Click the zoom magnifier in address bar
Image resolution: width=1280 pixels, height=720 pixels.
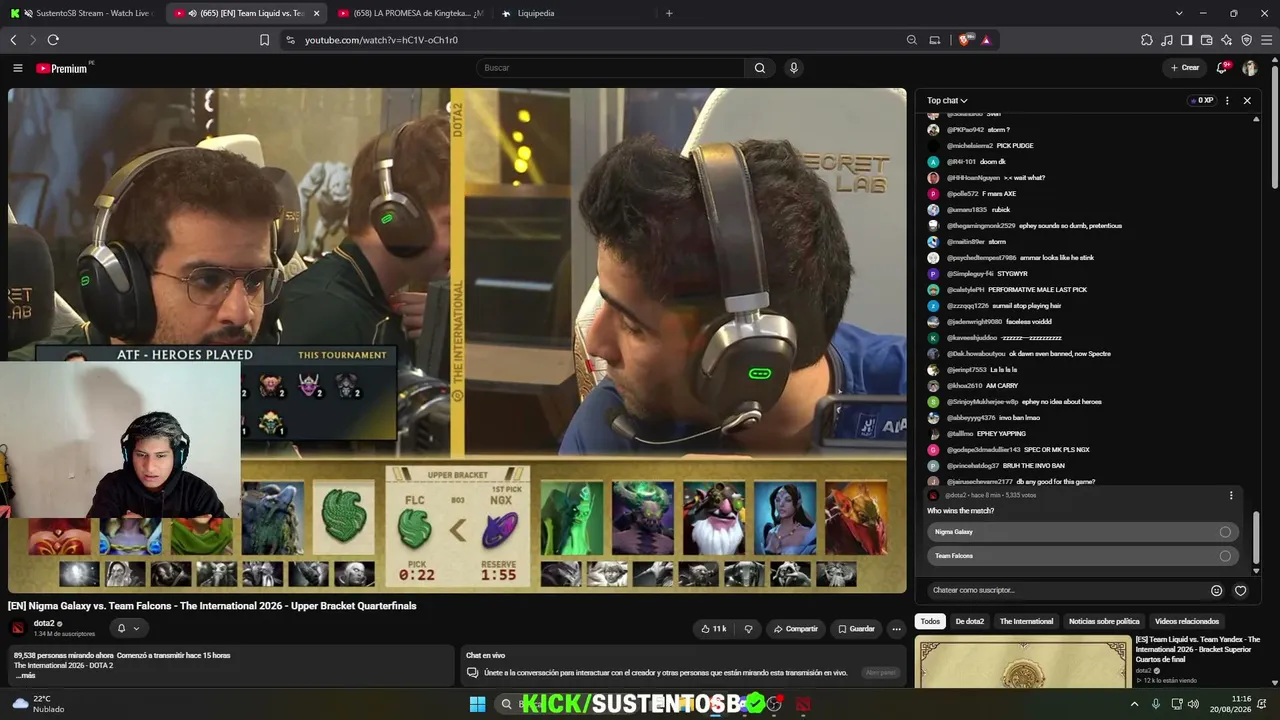[912, 40]
